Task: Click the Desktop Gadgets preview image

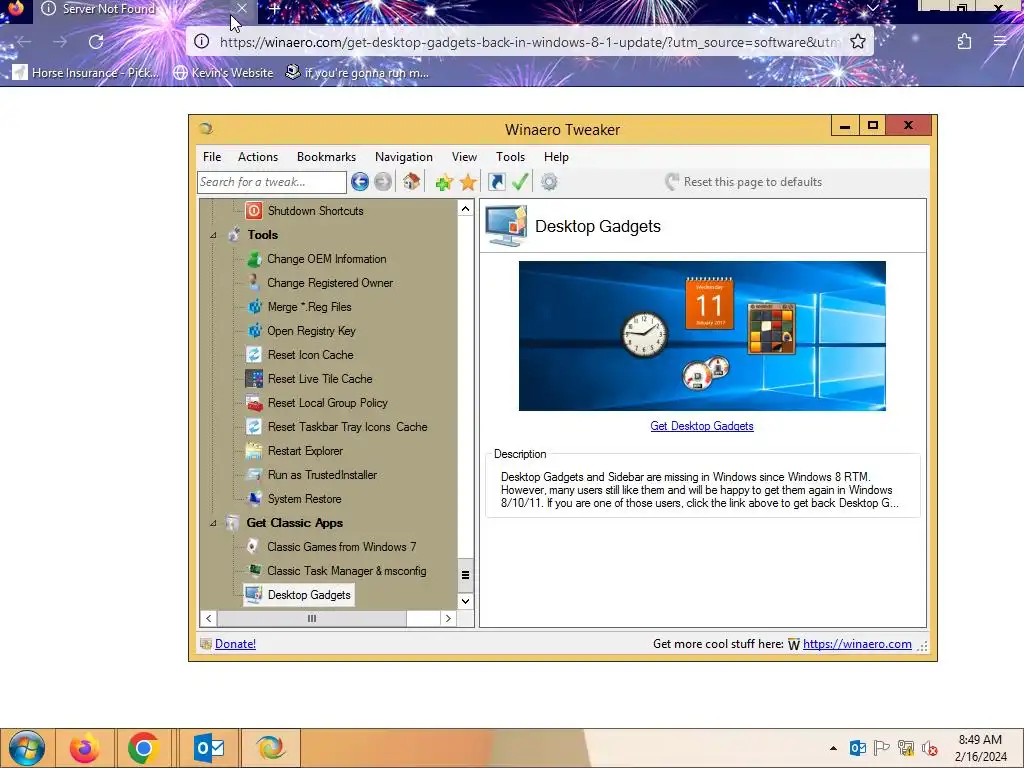Action: tap(702, 336)
